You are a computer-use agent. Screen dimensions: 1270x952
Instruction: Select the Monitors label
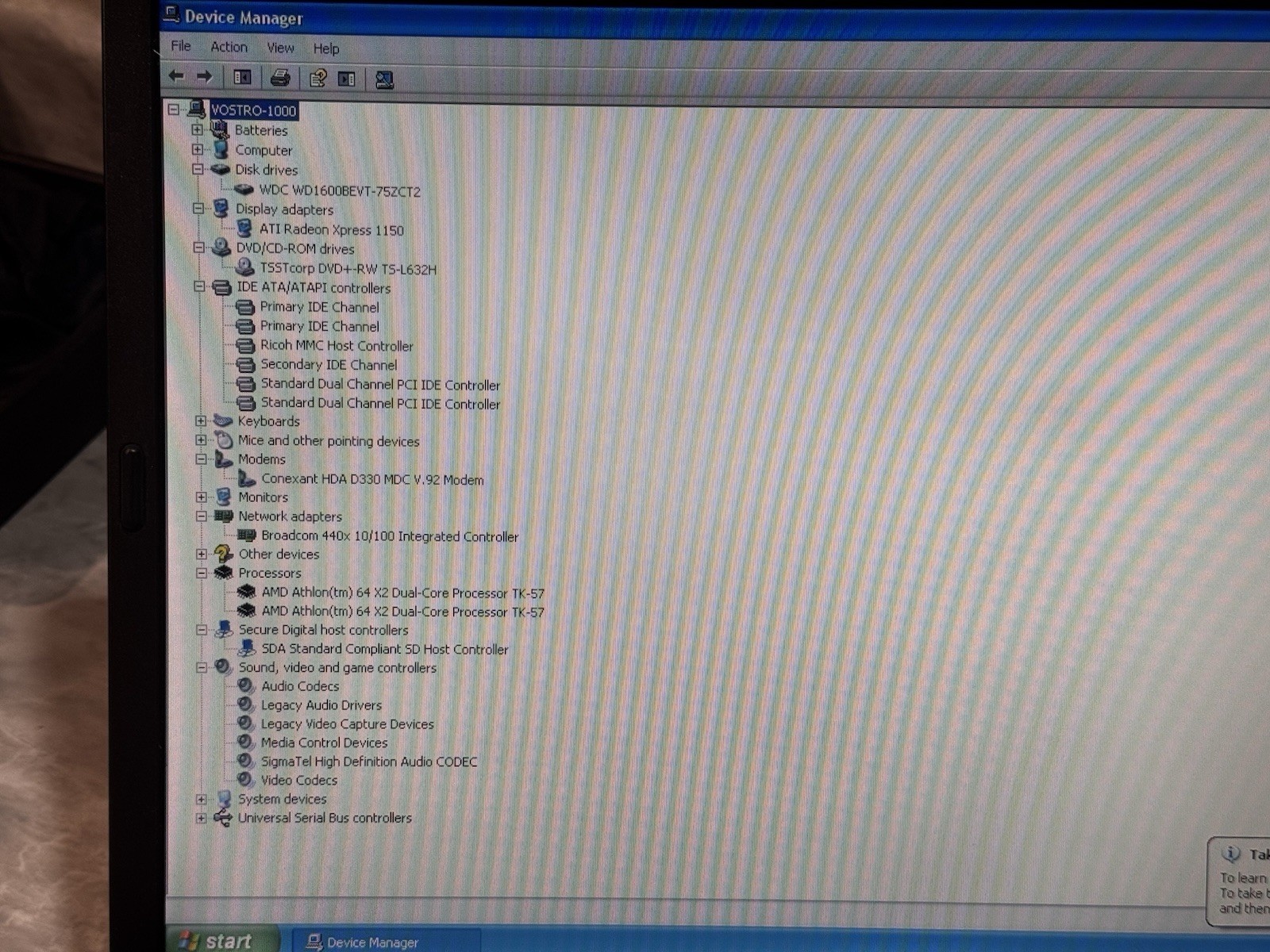263,497
